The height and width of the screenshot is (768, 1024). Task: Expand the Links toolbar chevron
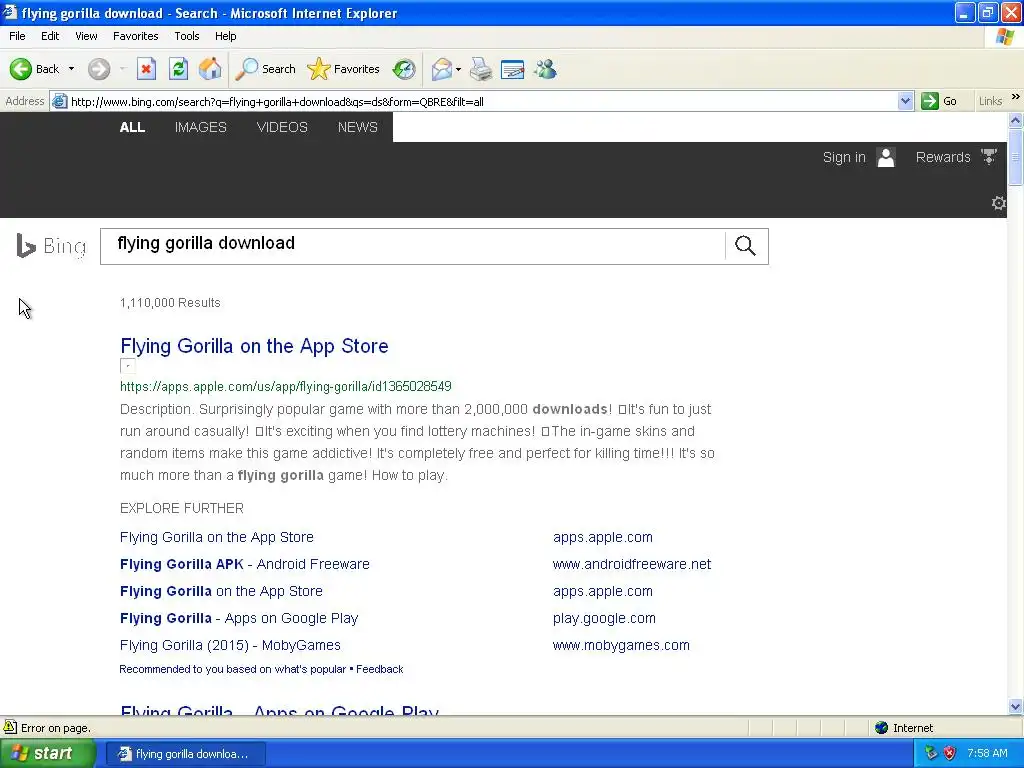point(1016,97)
